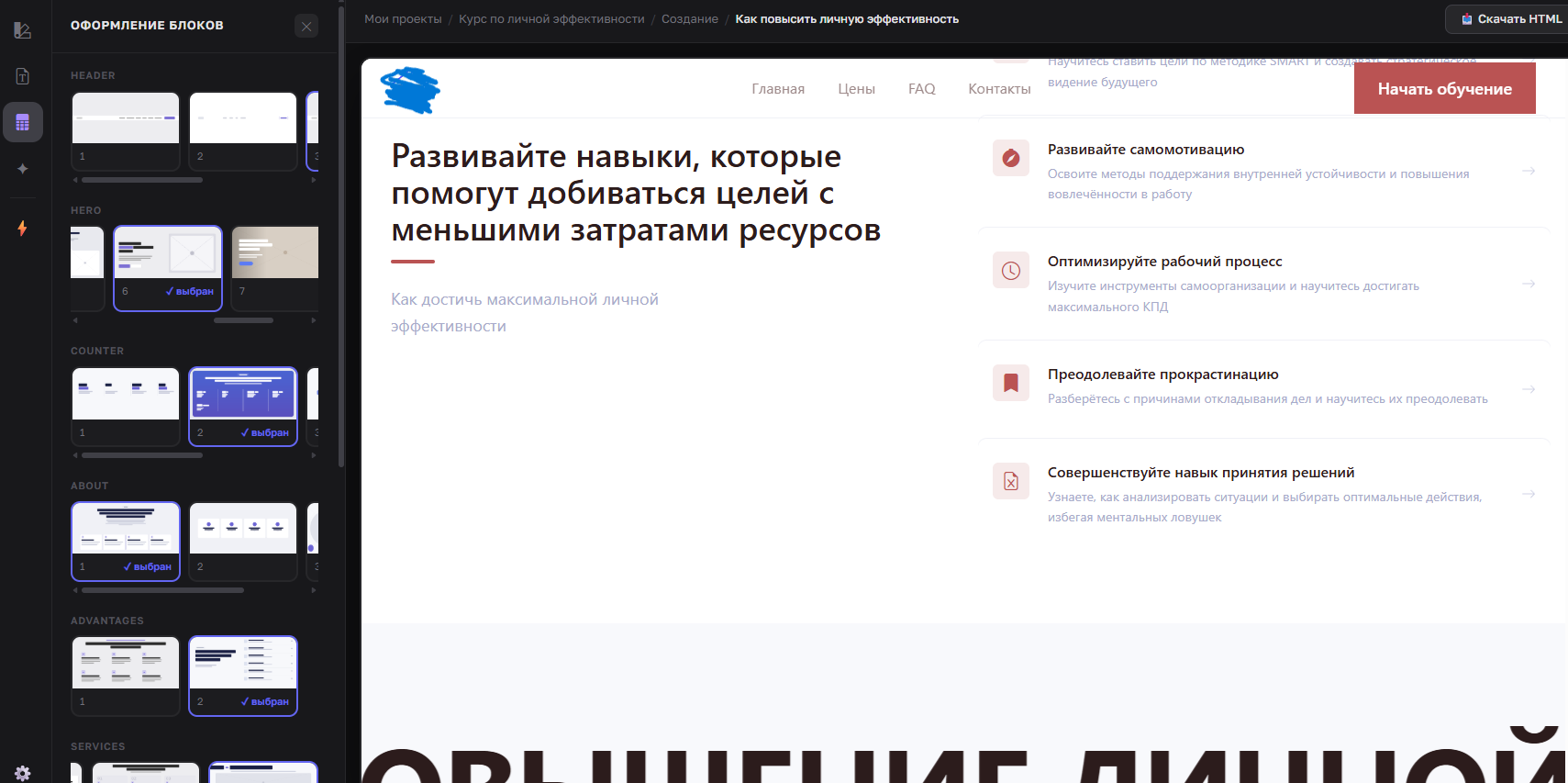Click the compass icon beside Развивайте самомотивацию
The width and height of the screenshot is (1568, 783).
point(1011,158)
